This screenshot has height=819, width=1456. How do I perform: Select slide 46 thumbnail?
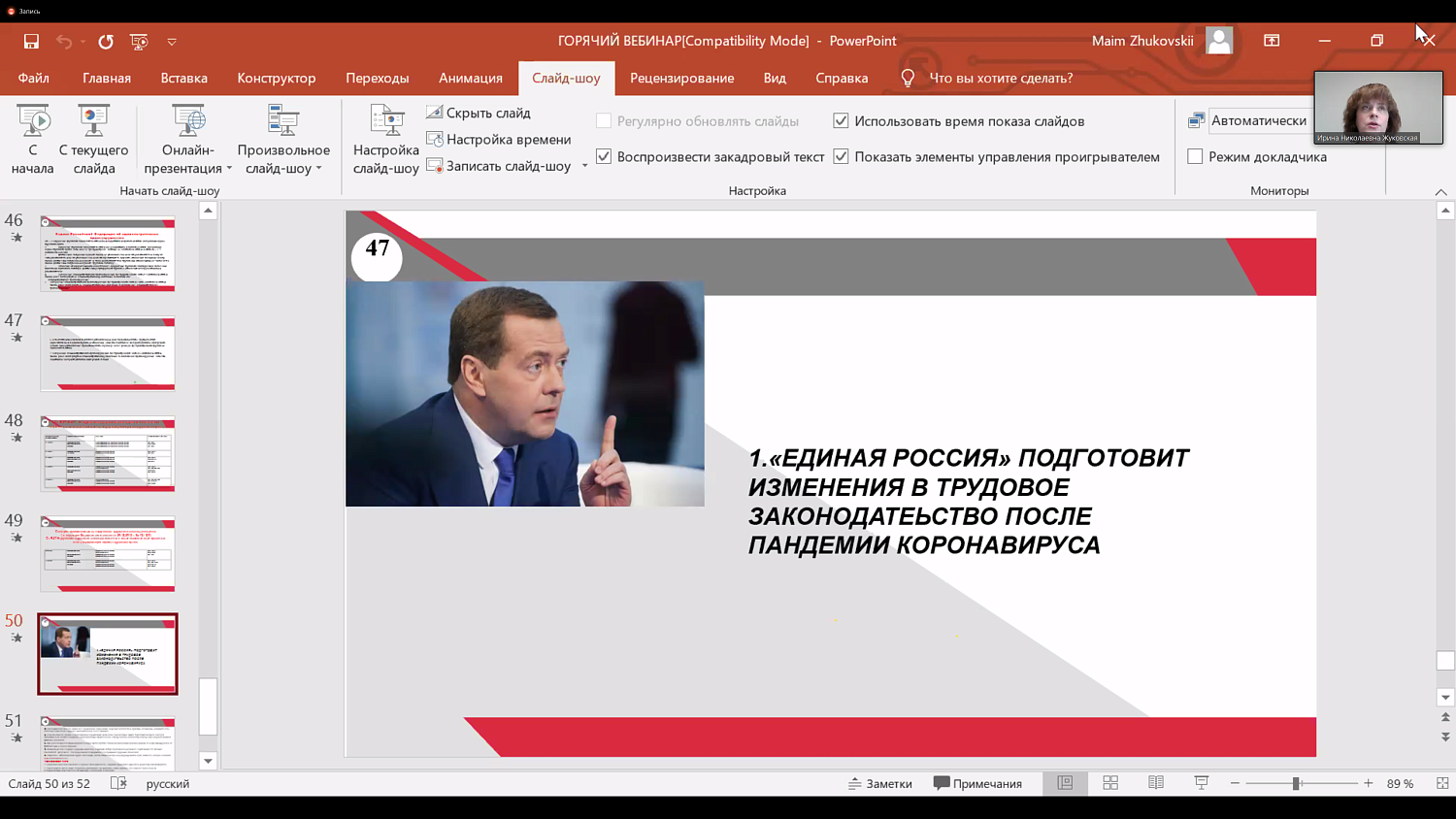108,254
